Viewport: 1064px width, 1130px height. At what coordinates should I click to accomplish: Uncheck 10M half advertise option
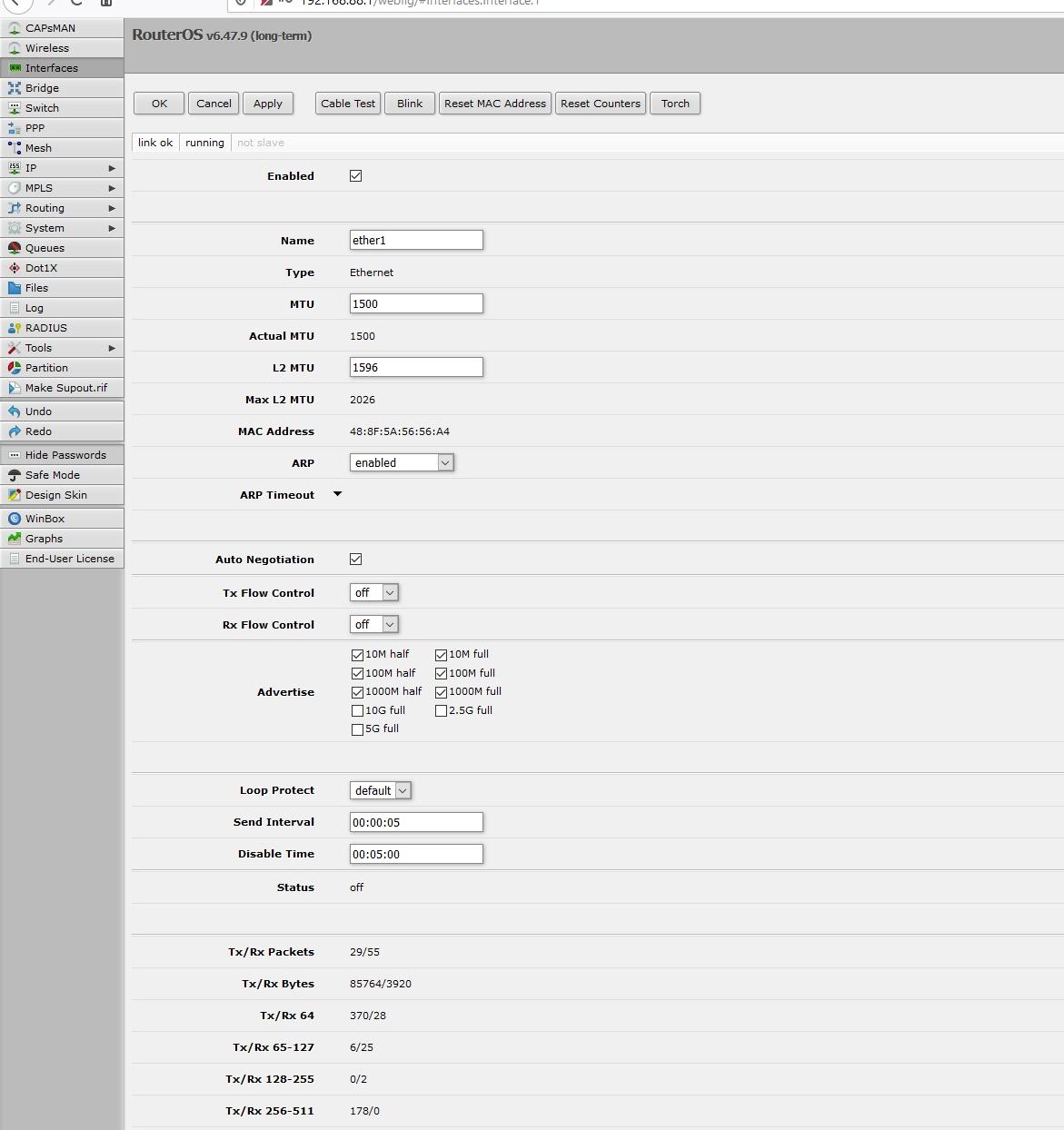(x=358, y=655)
